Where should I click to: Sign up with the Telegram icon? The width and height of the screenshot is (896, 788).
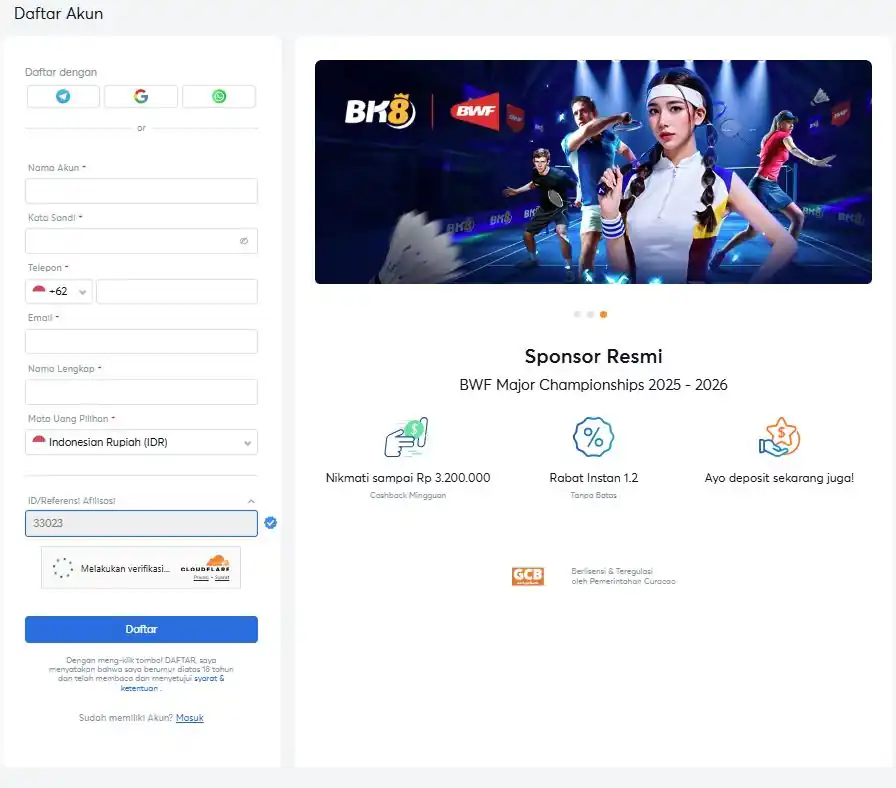pyautogui.click(x=63, y=96)
